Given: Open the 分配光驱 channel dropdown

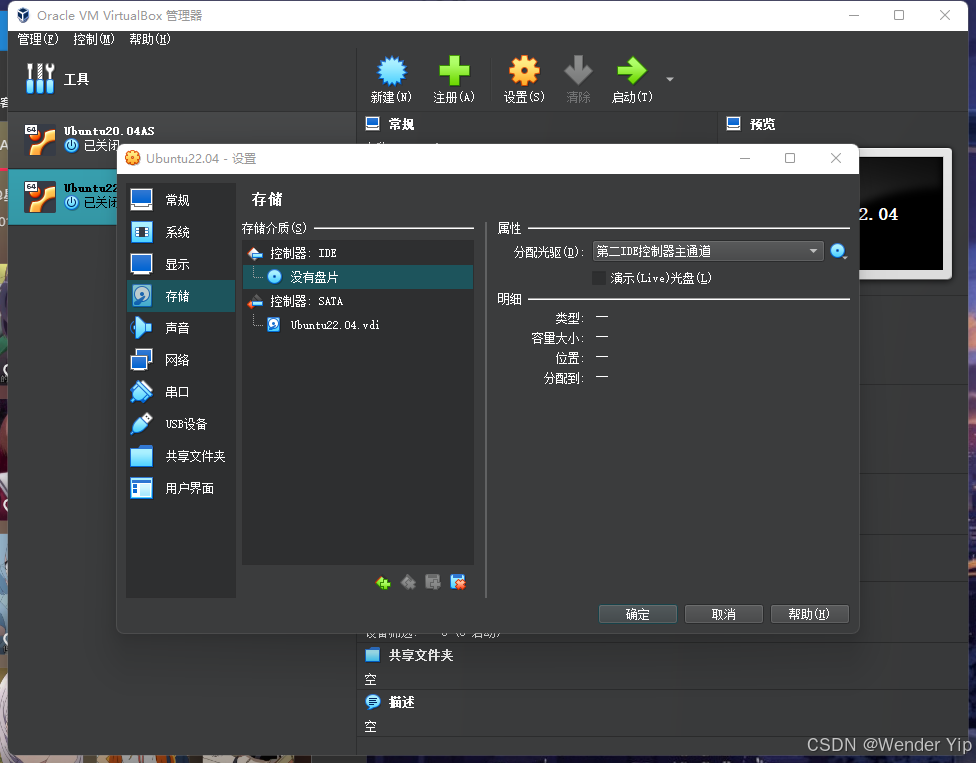Looking at the screenshot, I should 708,251.
